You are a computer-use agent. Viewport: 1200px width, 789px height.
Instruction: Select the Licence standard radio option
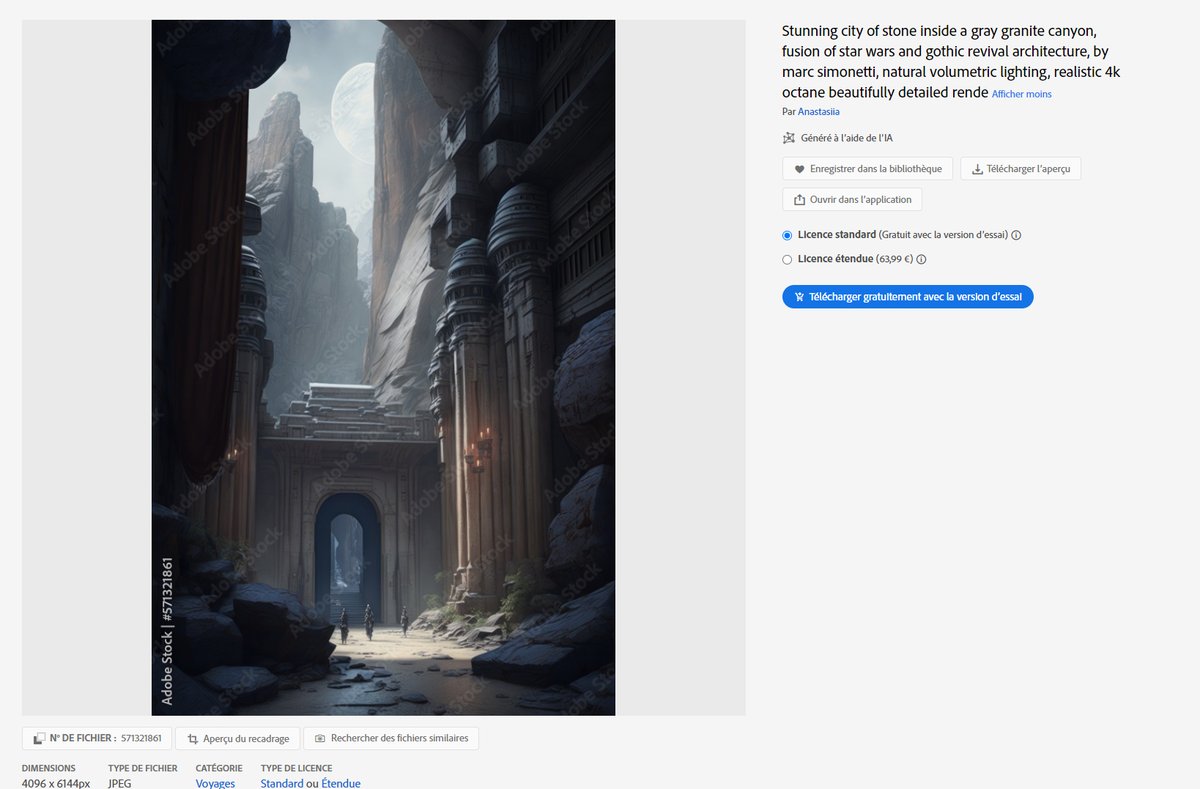787,235
